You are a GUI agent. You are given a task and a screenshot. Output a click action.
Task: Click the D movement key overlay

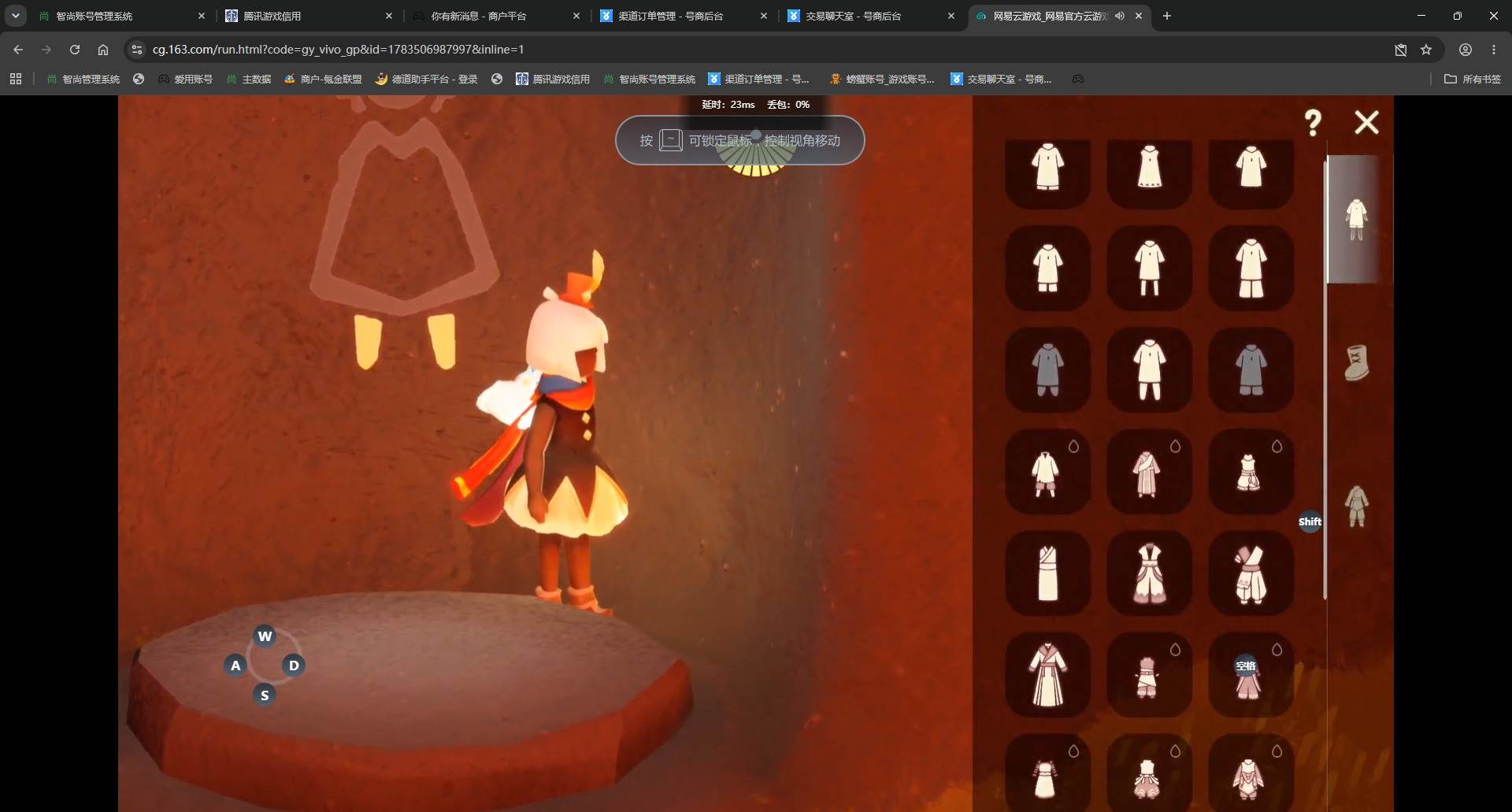coord(294,666)
